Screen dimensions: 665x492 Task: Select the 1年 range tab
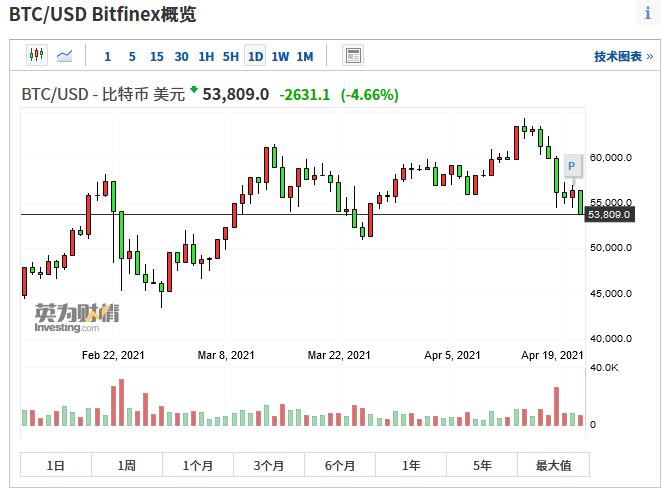tap(411, 465)
